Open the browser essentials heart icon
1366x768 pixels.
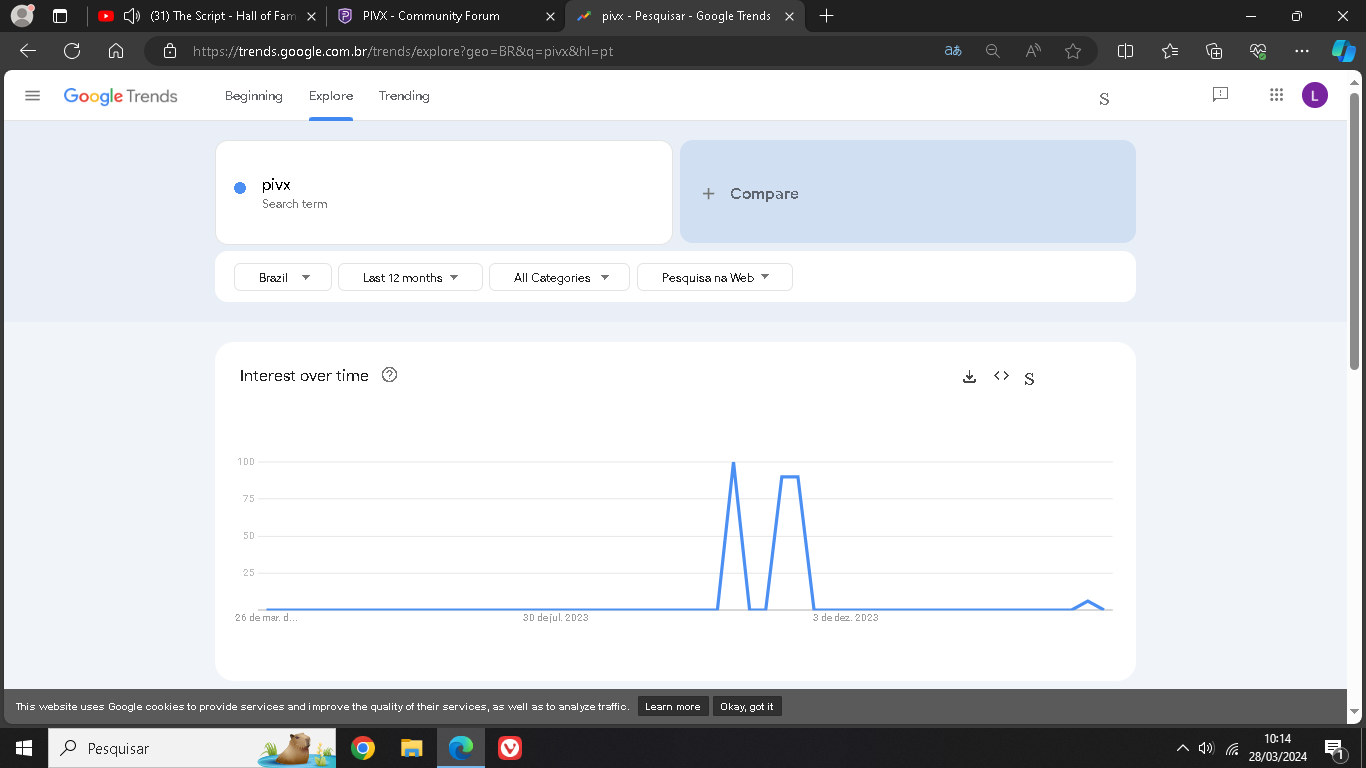pos(1258,51)
